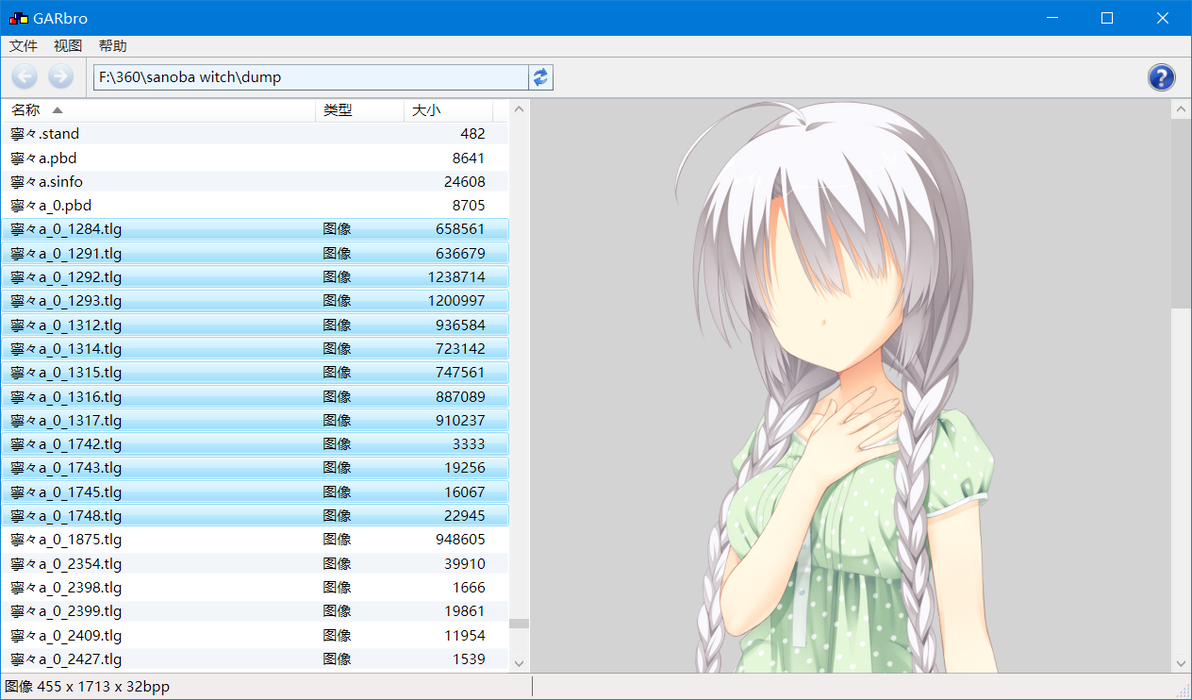Open the 视图 menu
Image resolution: width=1192 pixels, height=700 pixels.
68,46
